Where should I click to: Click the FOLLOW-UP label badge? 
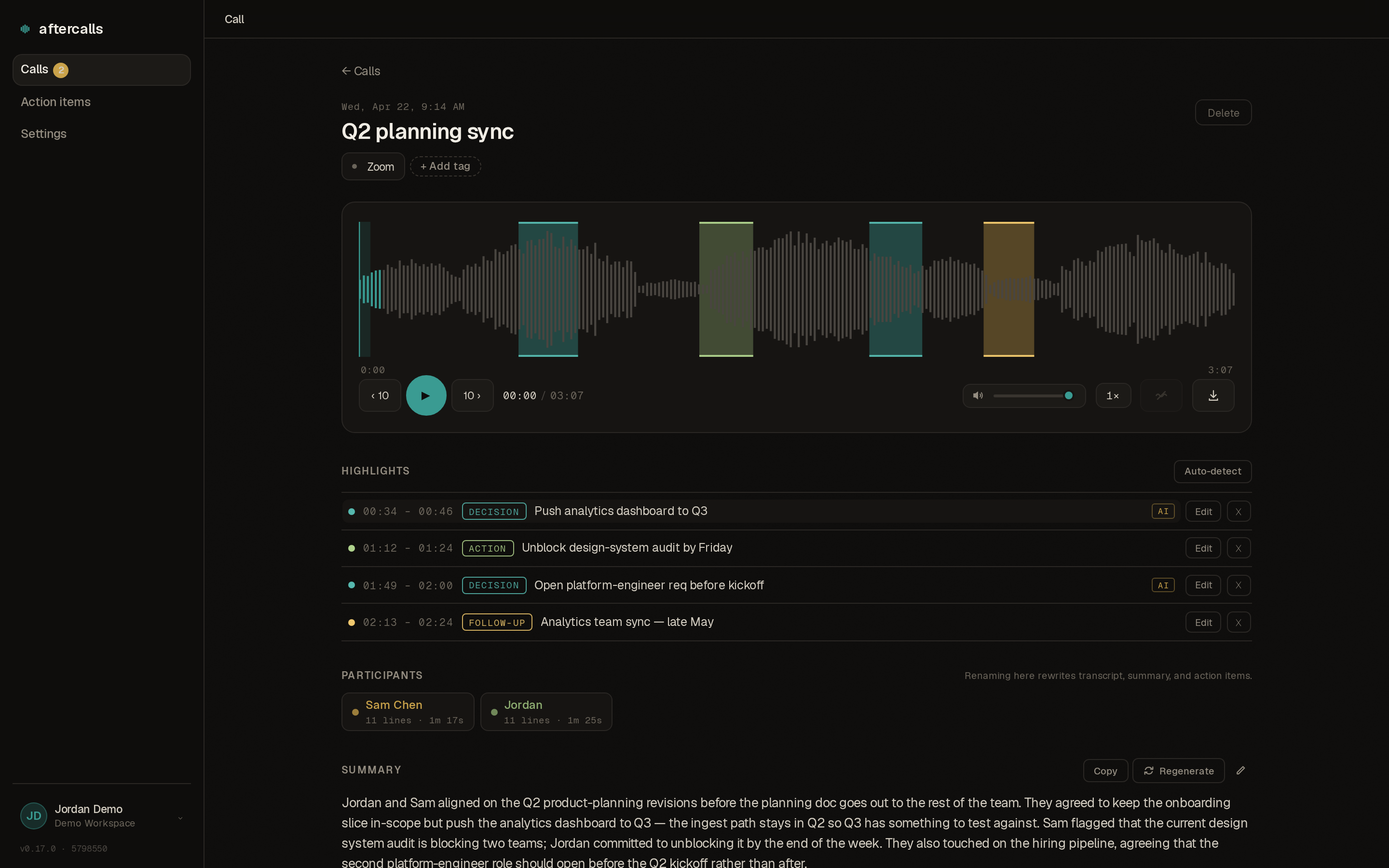496,622
